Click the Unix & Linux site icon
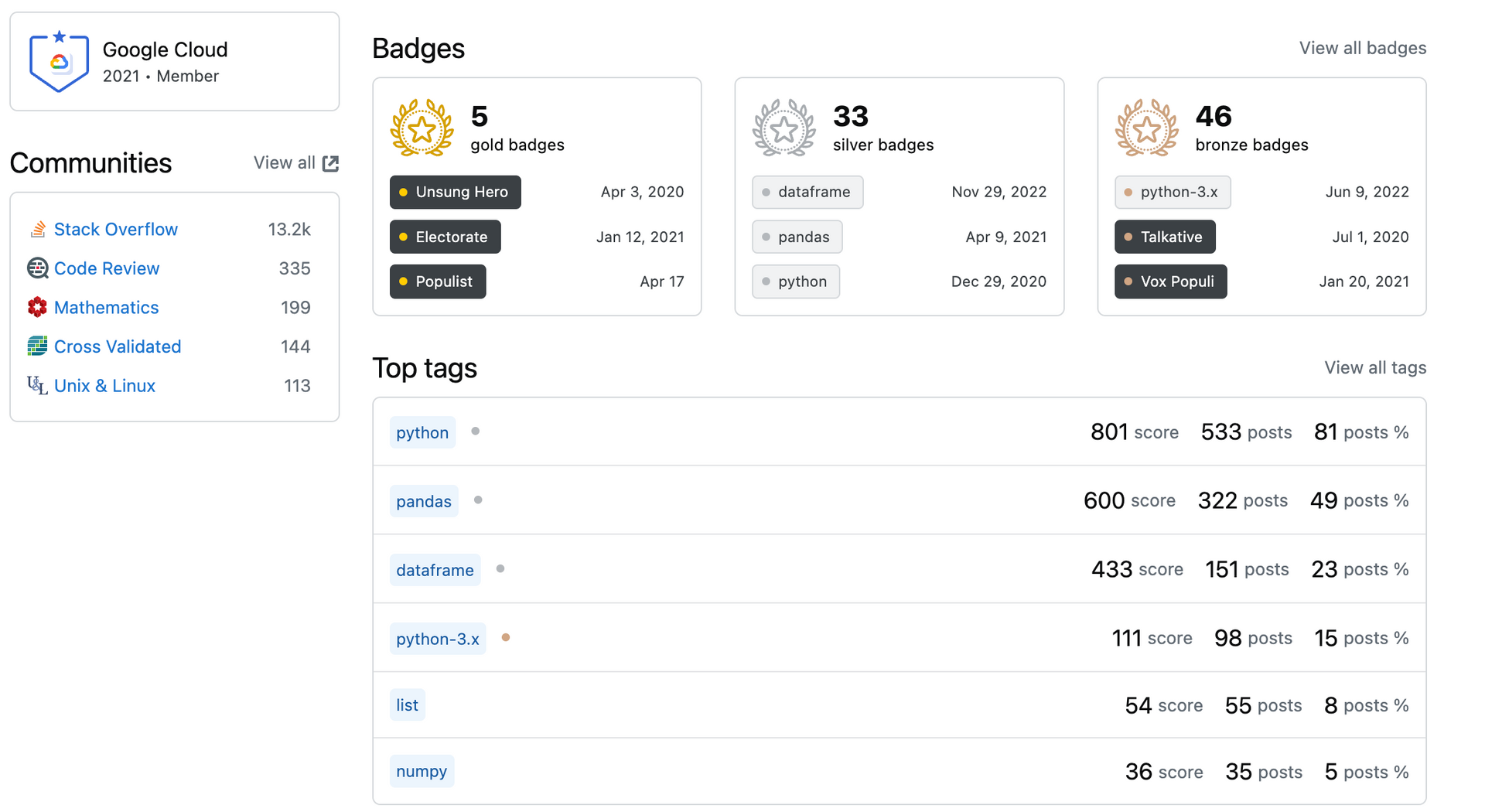1485x812 pixels. [37, 385]
